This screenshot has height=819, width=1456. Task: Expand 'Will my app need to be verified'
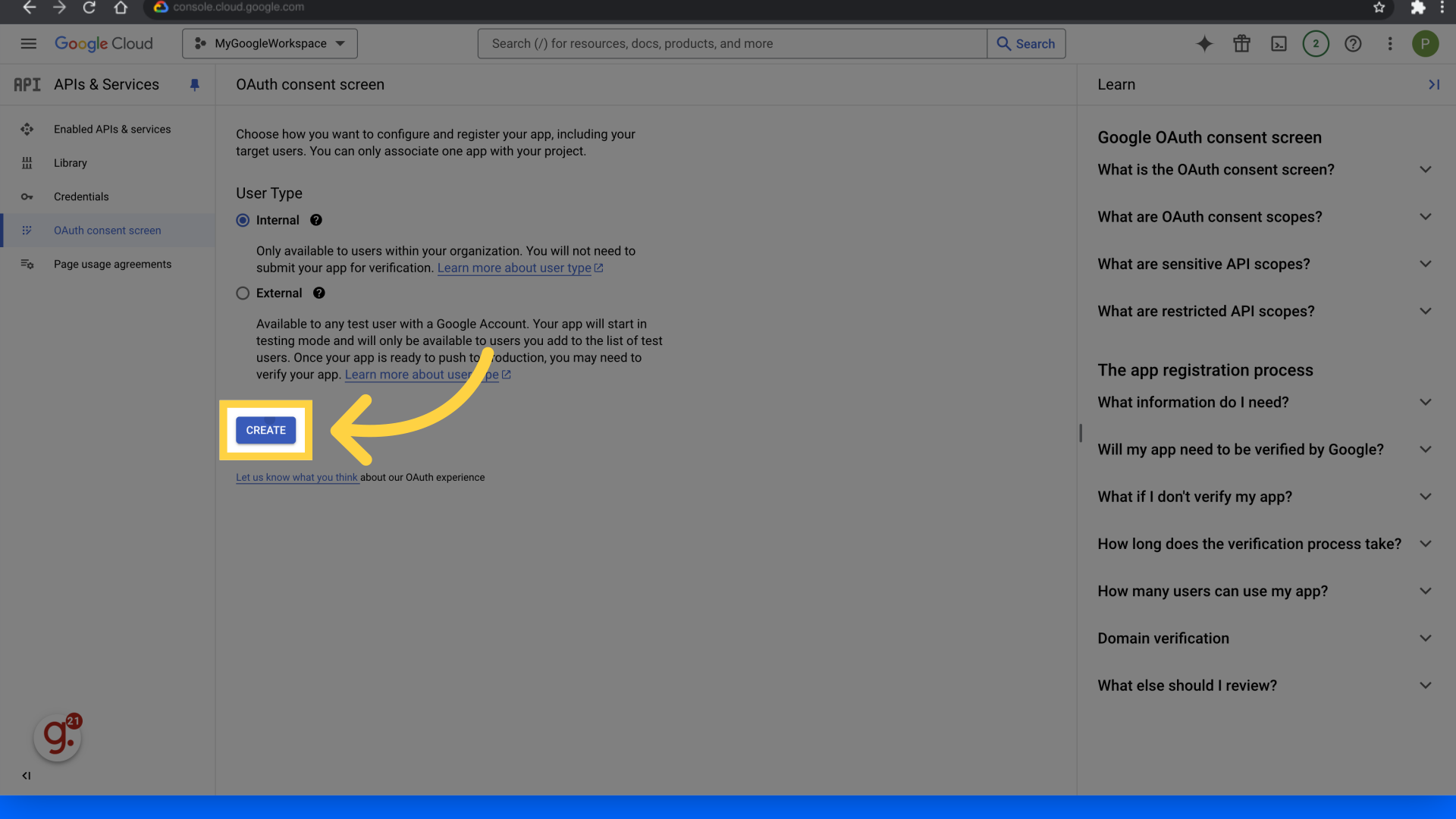pyautogui.click(x=1265, y=450)
